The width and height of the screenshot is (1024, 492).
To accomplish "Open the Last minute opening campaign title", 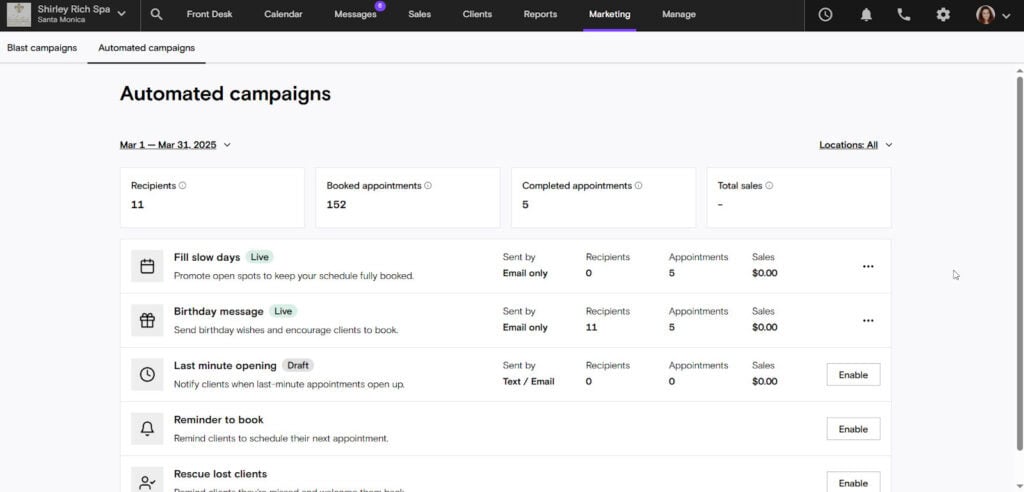I will tap(225, 366).
